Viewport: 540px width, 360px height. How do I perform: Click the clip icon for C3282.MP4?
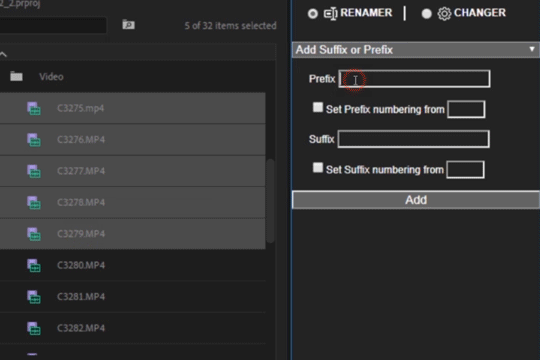point(34,328)
